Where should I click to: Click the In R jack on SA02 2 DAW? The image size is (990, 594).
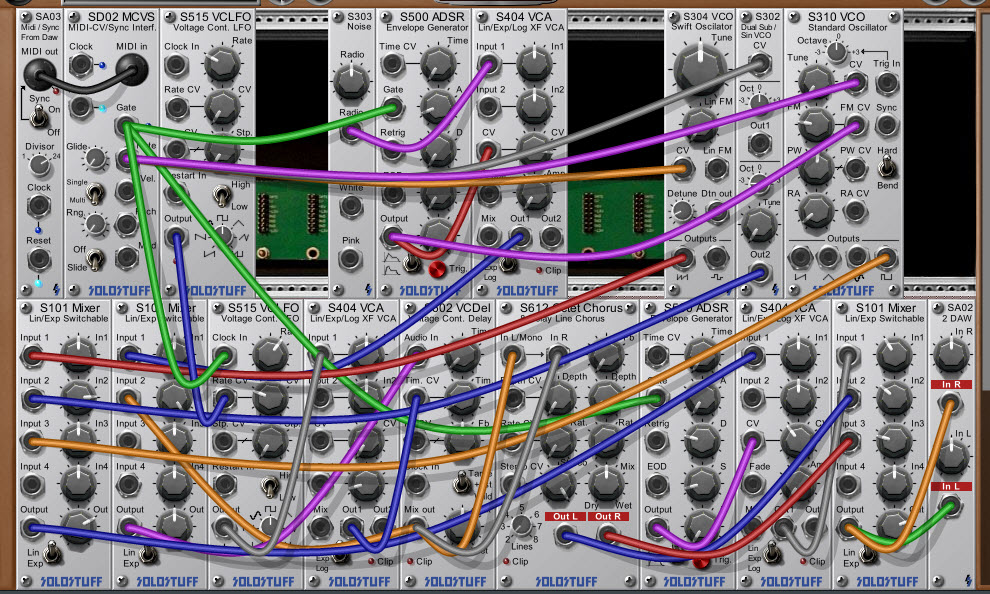point(950,403)
